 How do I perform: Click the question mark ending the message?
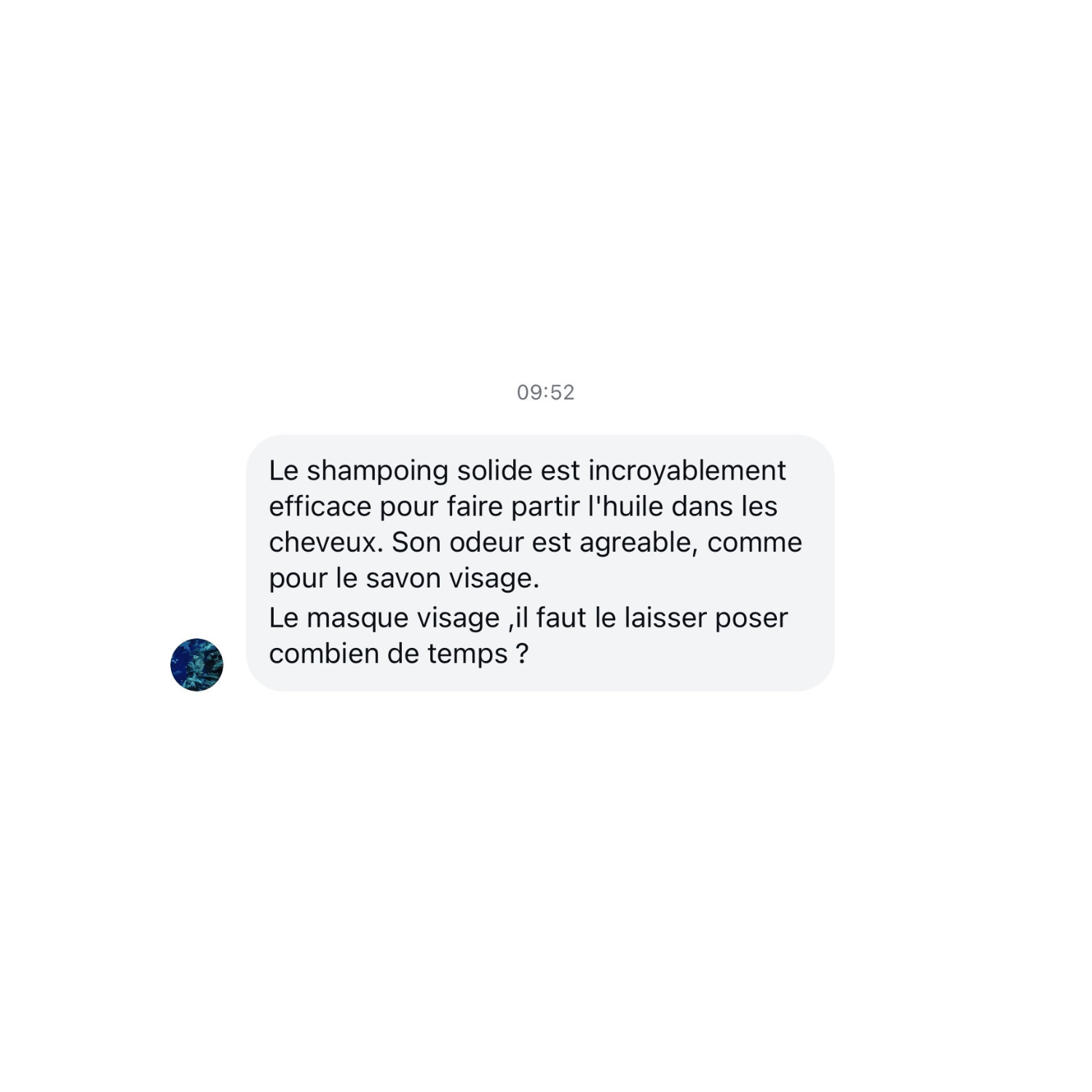(521, 654)
